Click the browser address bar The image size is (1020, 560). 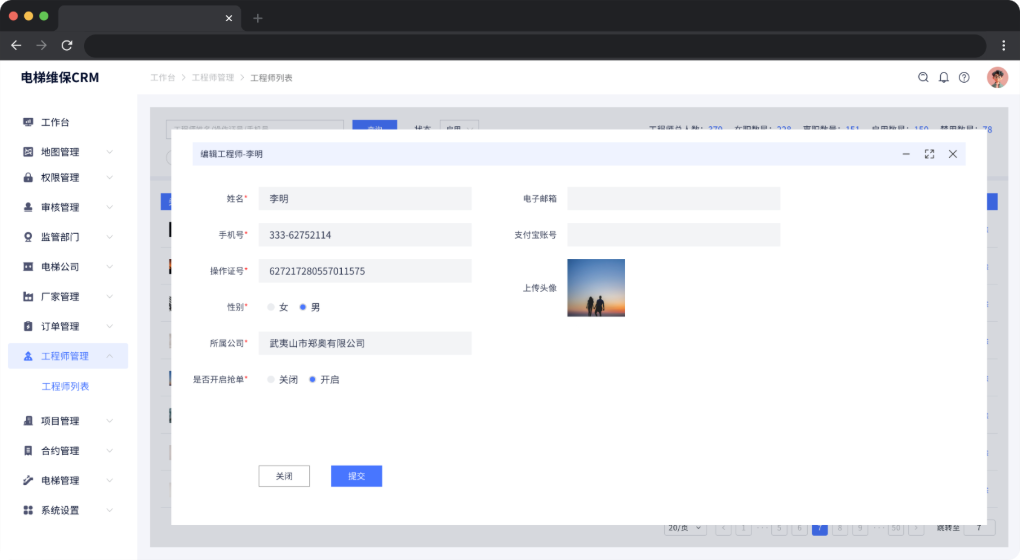pos(535,46)
